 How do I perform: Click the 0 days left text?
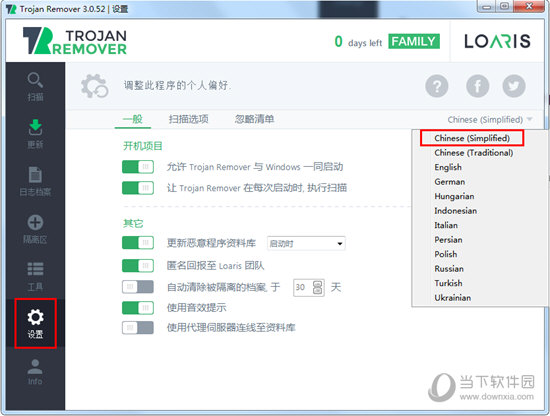point(358,42)
